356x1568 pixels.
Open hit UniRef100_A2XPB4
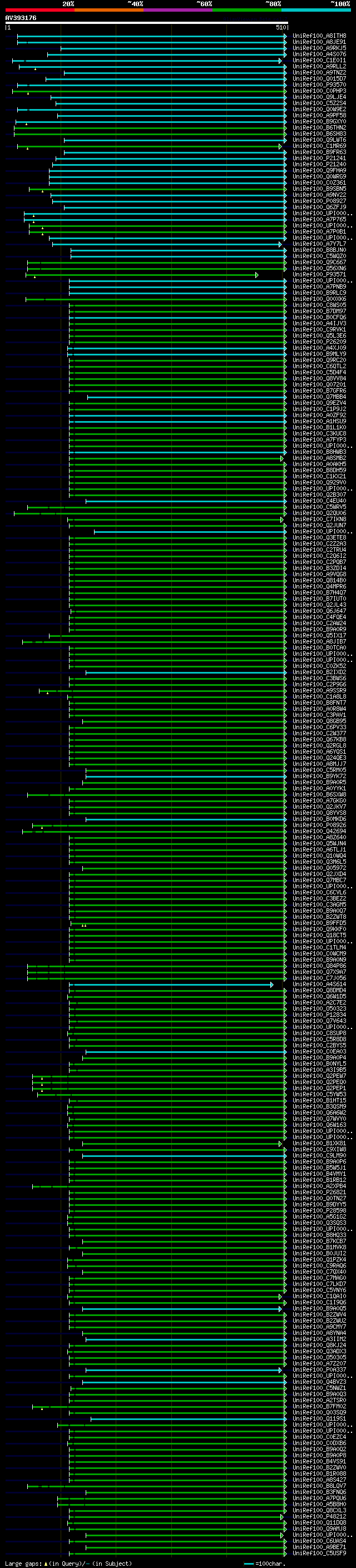click(319, 1186)
